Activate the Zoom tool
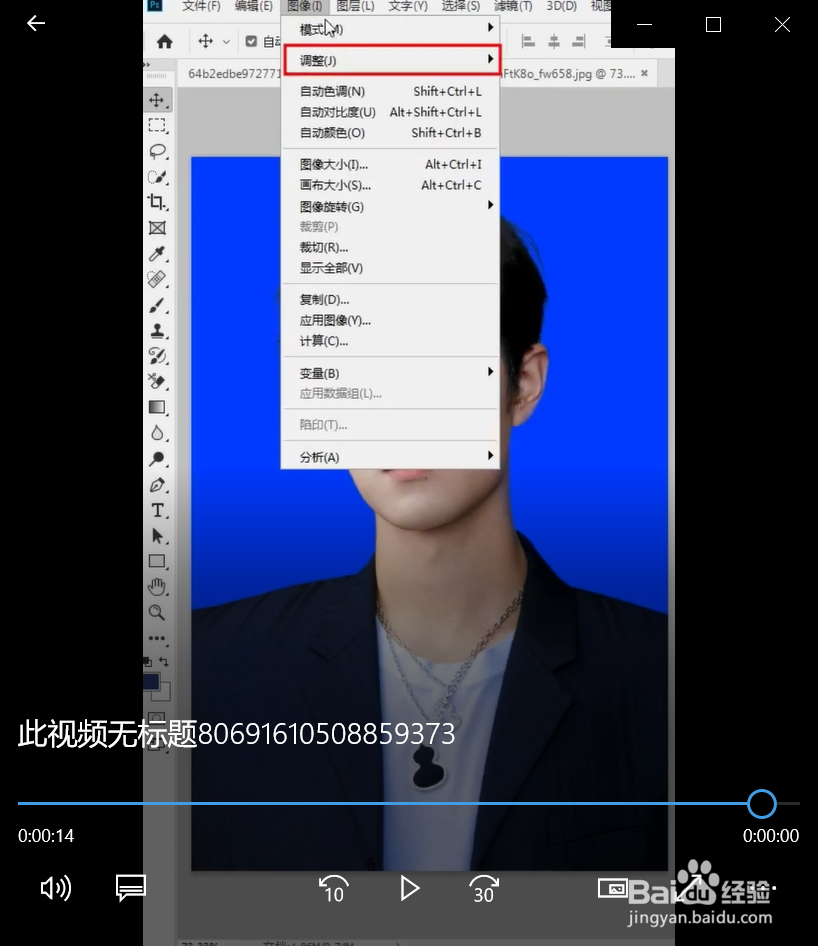818x946 pixels. click(x=158, y=612)
